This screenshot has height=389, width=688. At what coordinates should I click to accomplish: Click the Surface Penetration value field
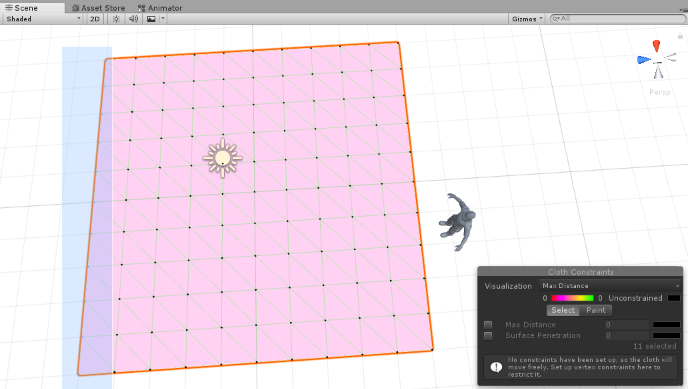627,335
